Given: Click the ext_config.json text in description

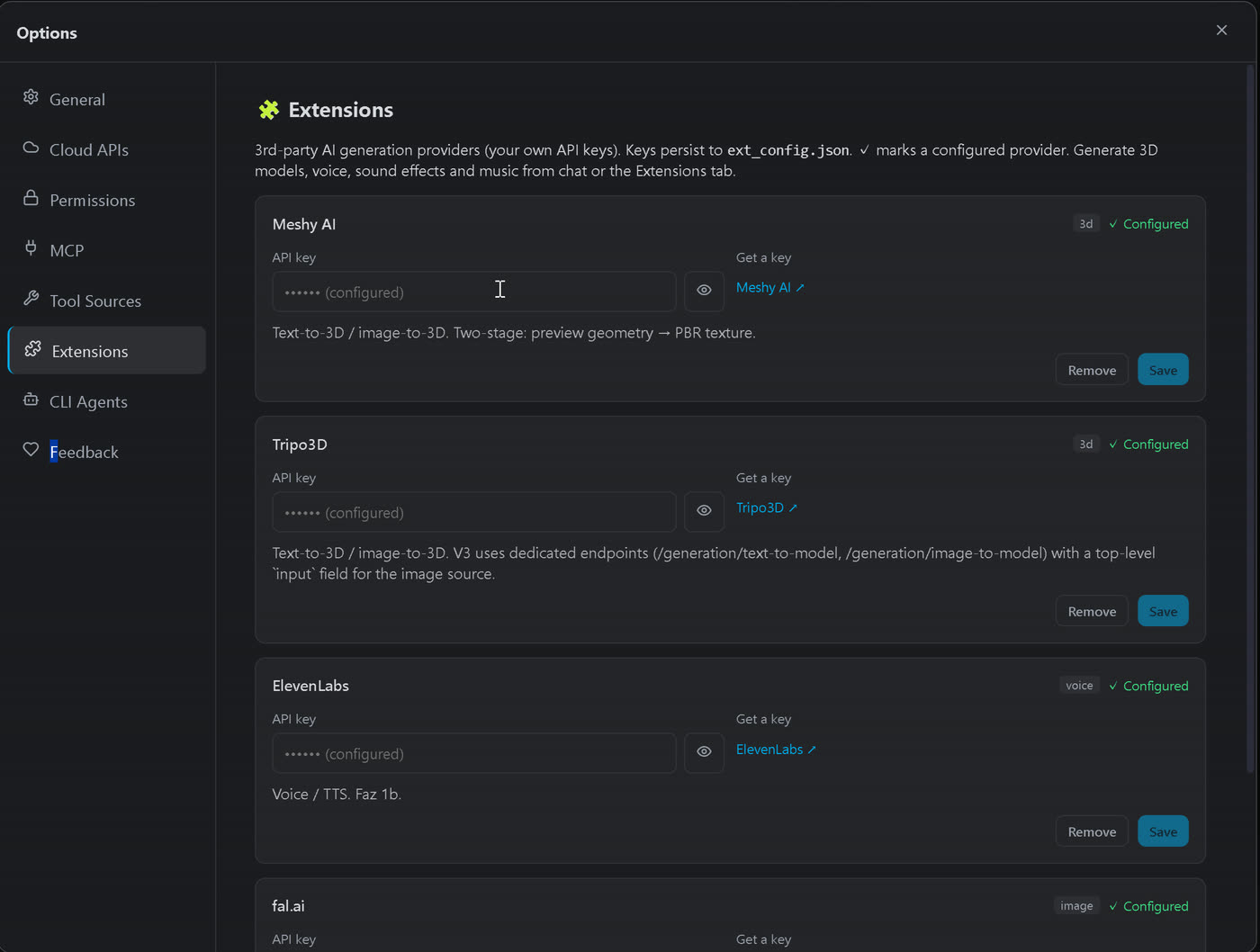Looking at the screenshot, I should [788, 150].
